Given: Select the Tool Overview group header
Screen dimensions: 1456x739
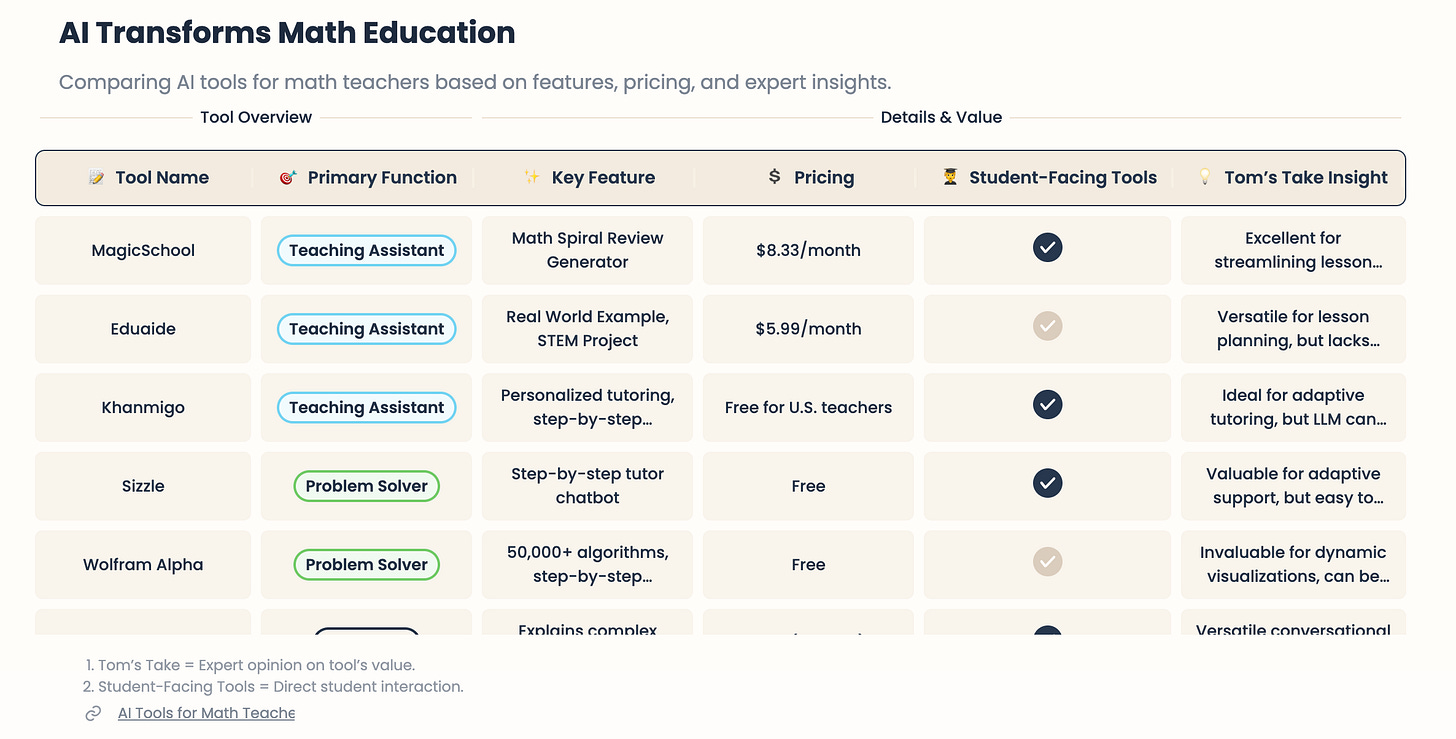Looking at the screenshot, I should 256,117.
